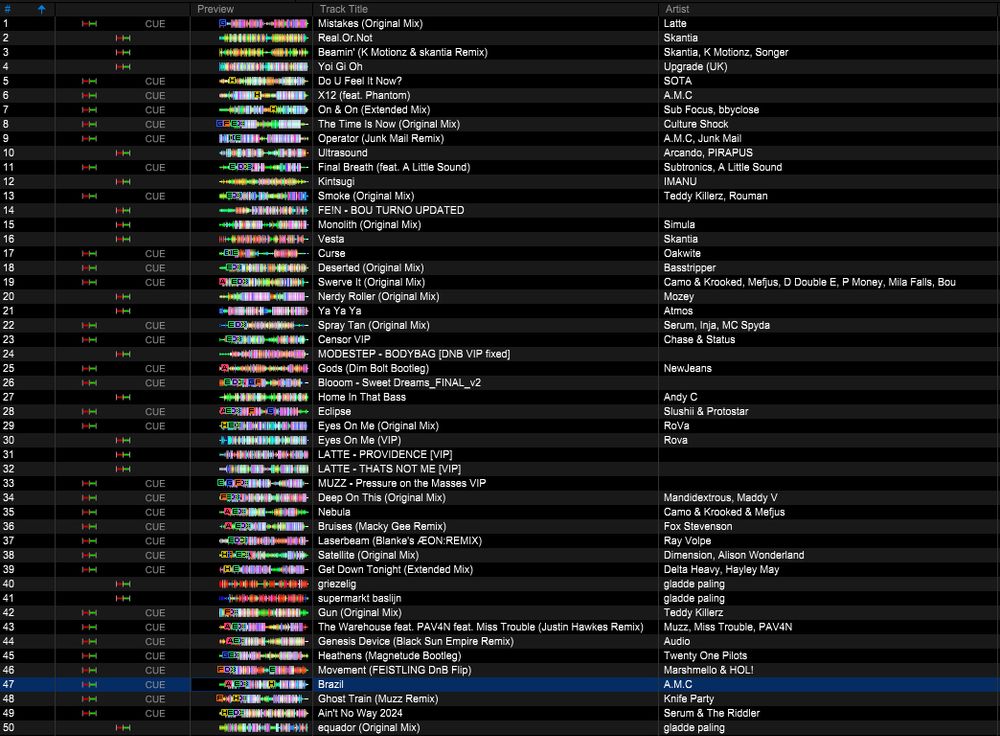Click the beatgrid icon on Vesta row

[x=122, y=239]
